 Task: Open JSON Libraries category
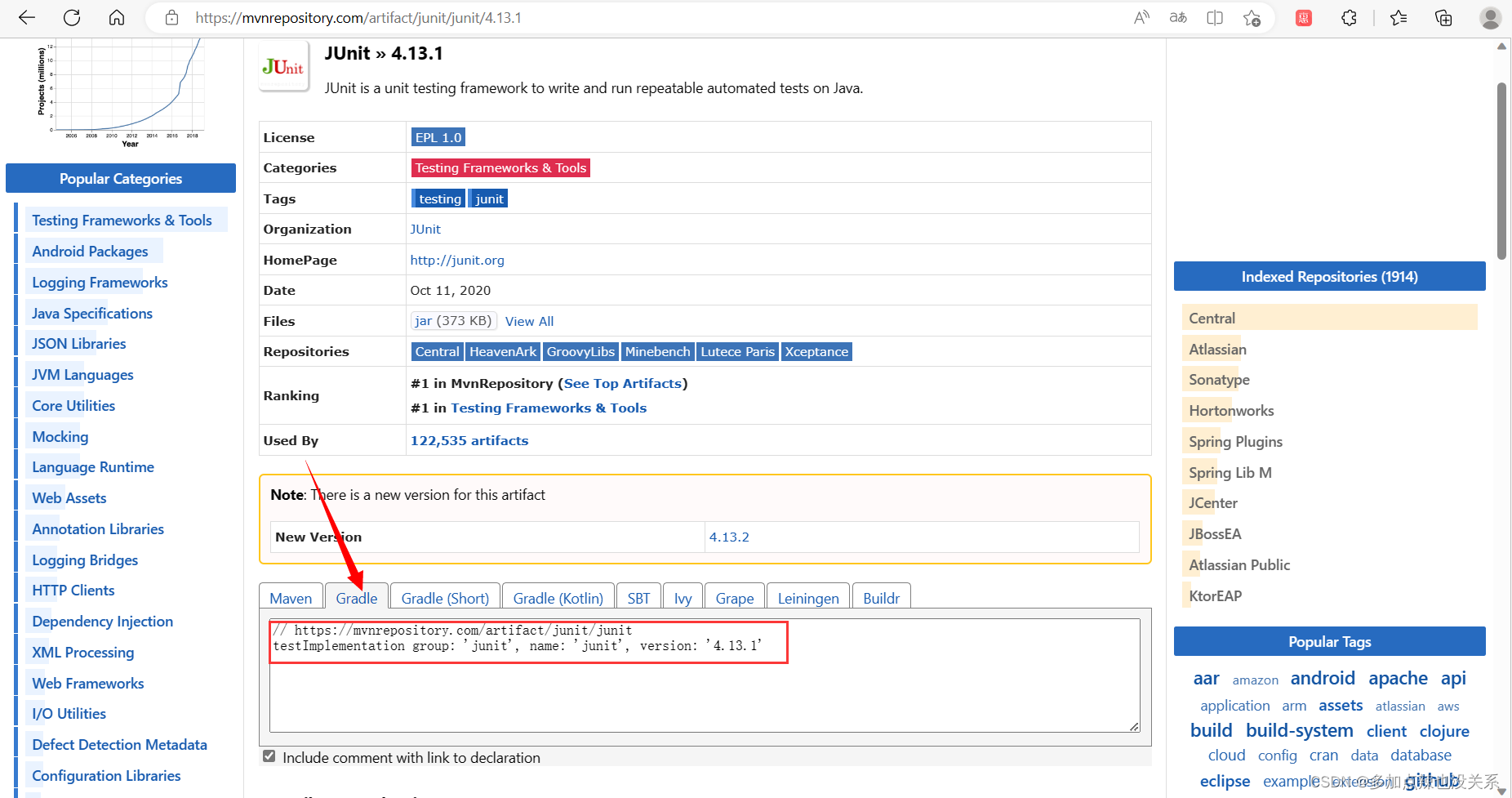(x=79, y=343)
